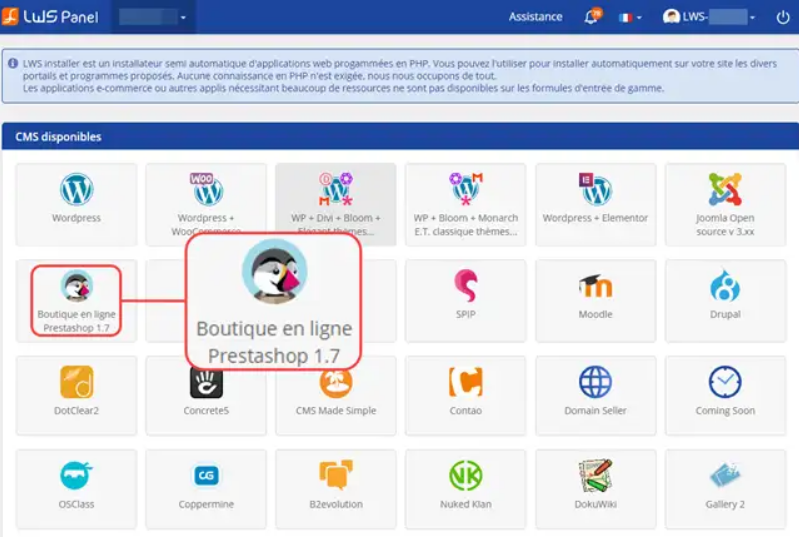Click the power logout icon
The image size is (799, 537).
783,17
